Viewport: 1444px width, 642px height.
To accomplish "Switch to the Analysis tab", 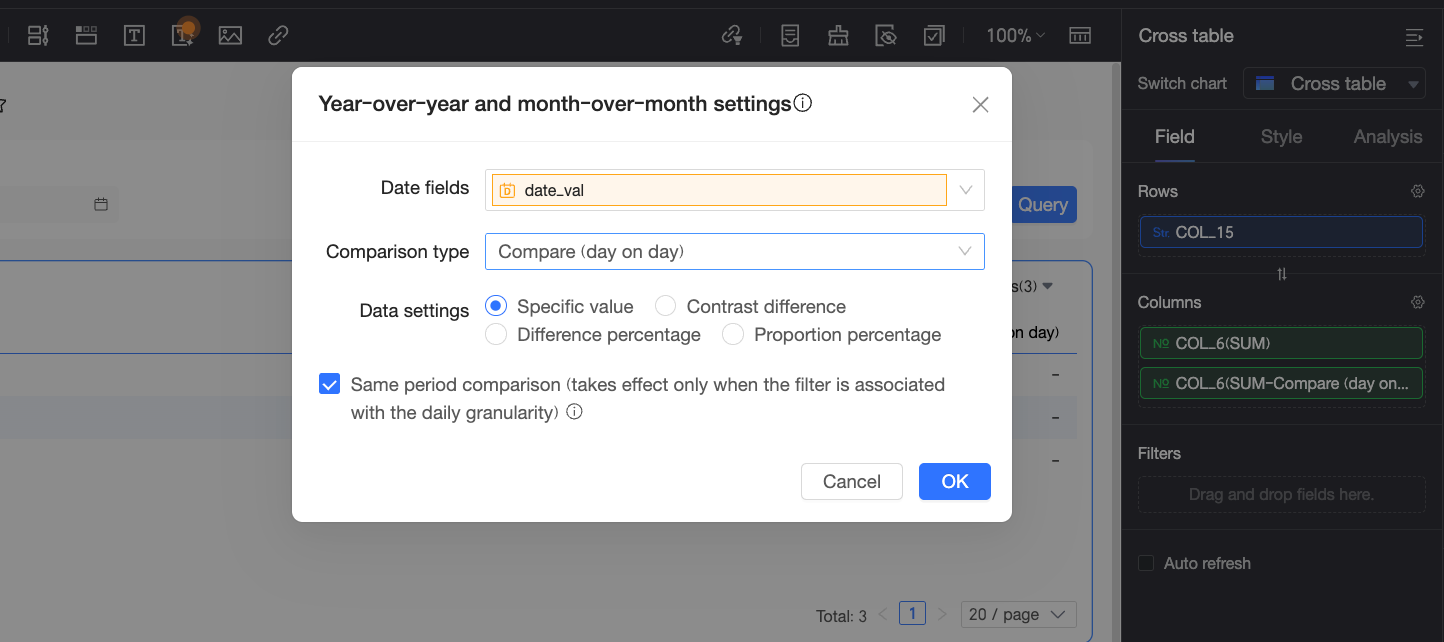I will pyautogui.click(x=1387, y=137).
